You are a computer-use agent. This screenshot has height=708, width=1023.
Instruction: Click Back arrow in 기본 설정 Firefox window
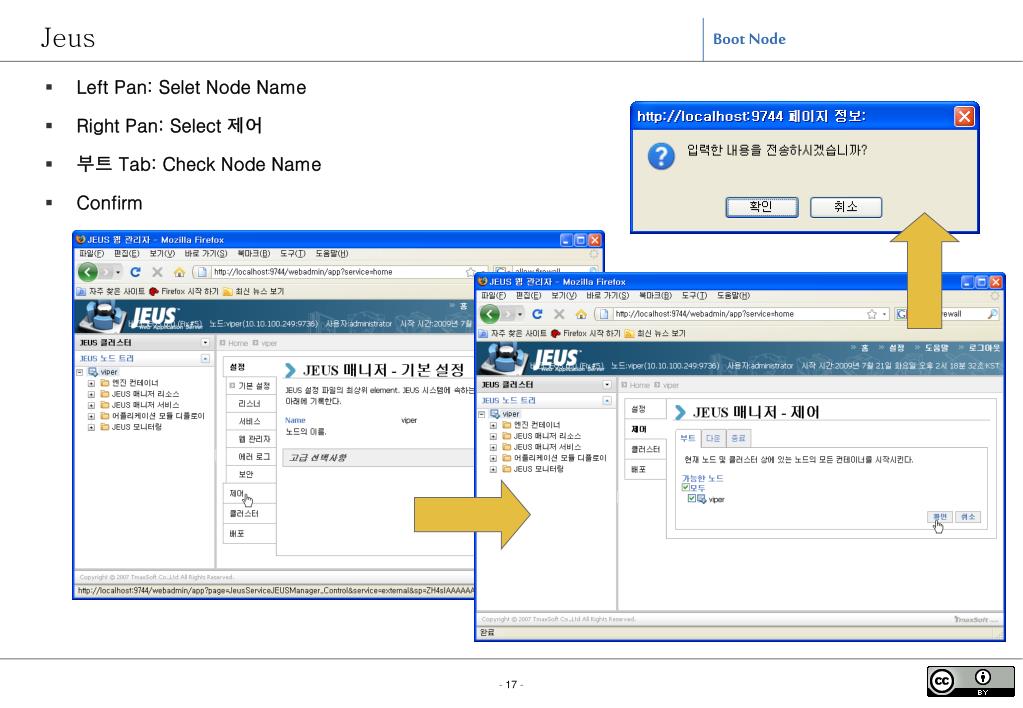click(x=87, y=271)
